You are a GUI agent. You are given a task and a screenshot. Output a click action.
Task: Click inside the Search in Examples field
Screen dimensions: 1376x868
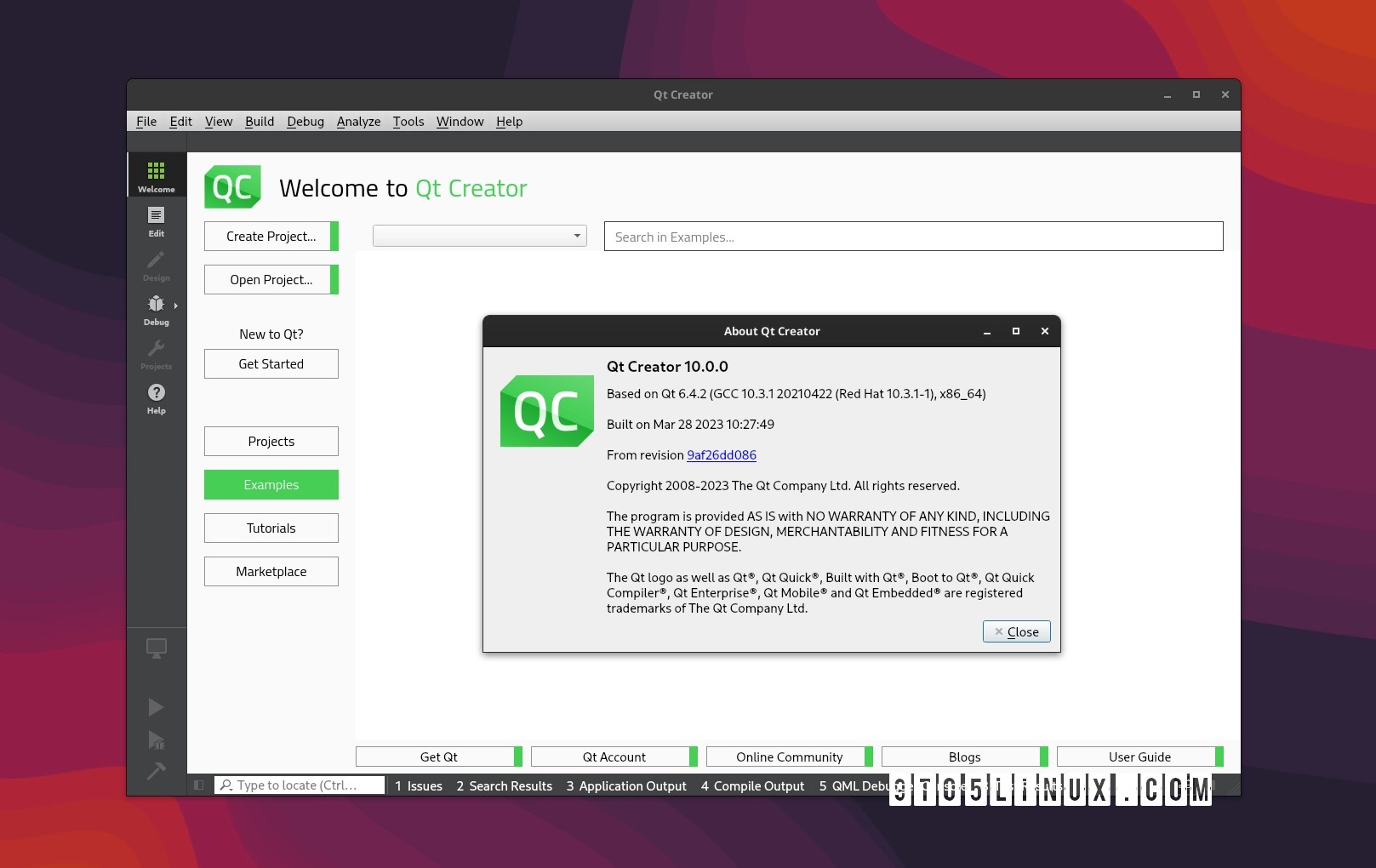(913, 237)
